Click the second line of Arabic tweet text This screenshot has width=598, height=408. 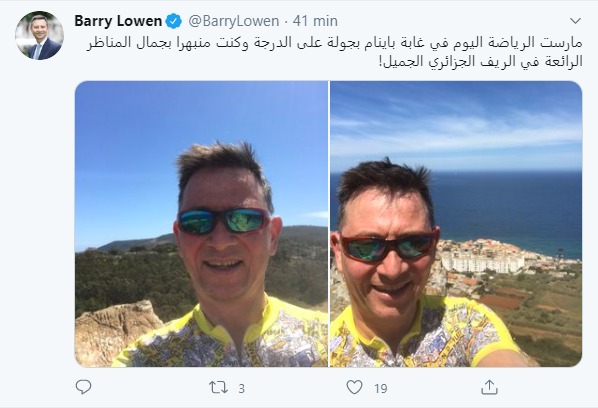481,61
